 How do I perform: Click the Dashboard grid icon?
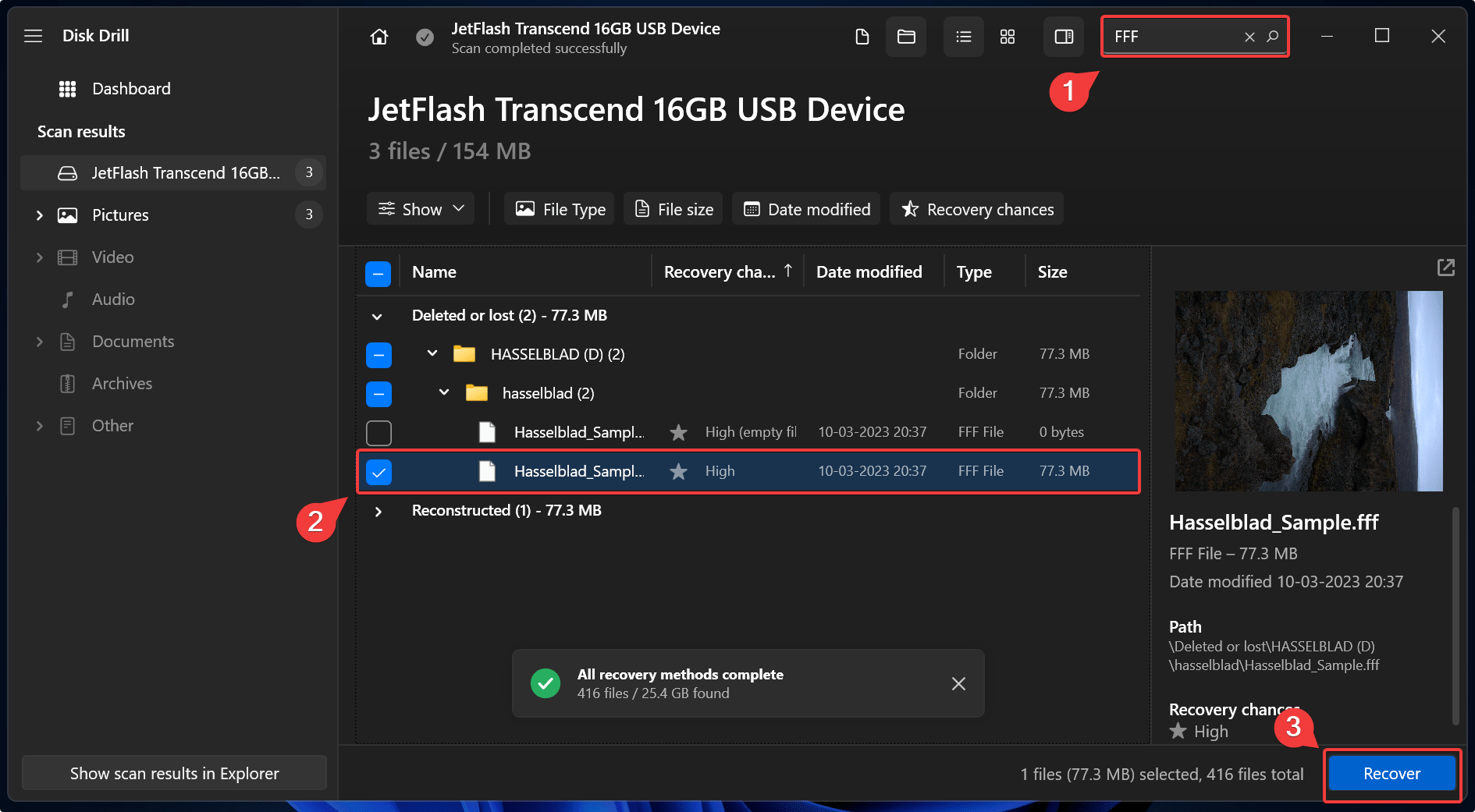tap(68, 89)
